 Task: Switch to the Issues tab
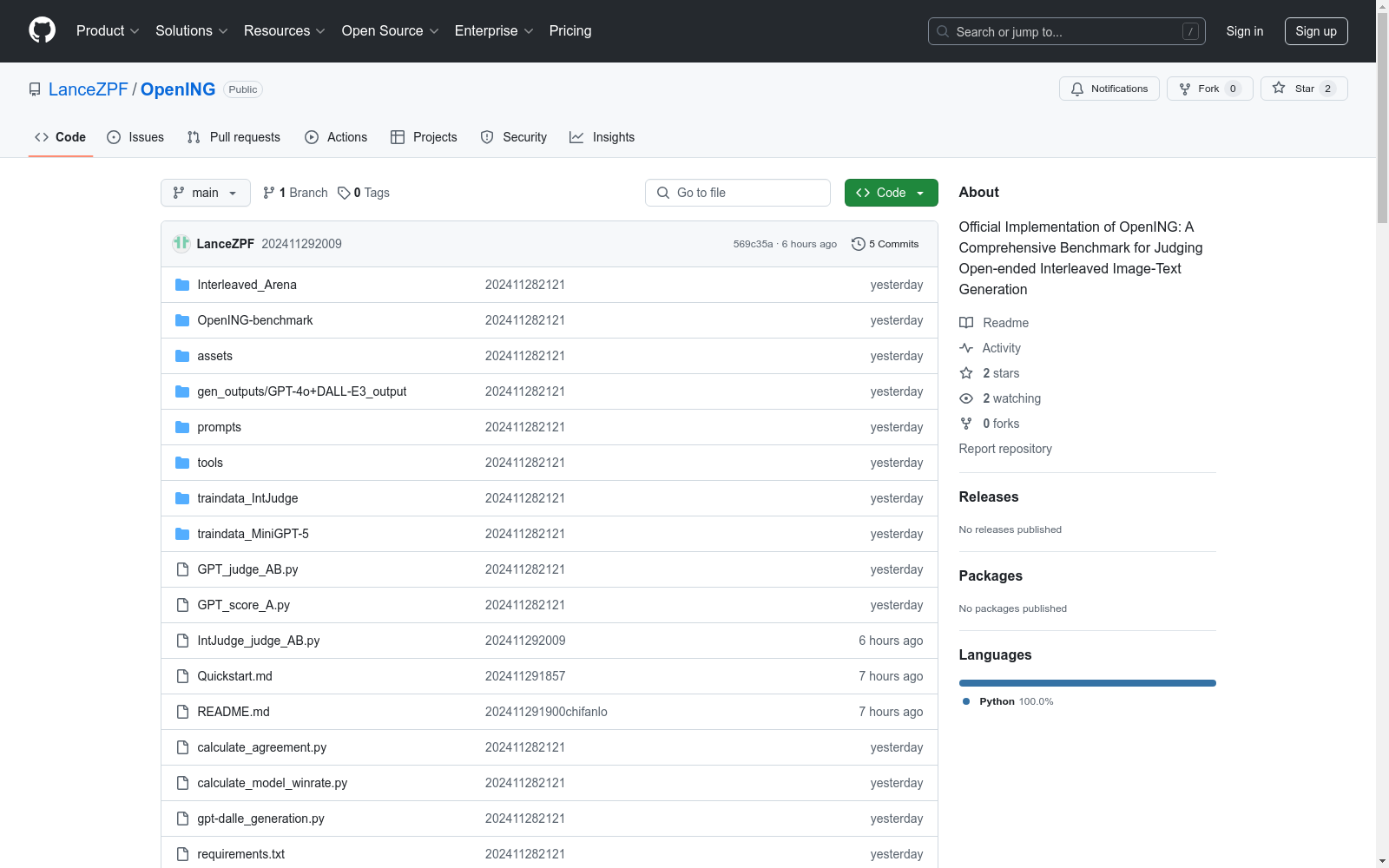point(135,137)
